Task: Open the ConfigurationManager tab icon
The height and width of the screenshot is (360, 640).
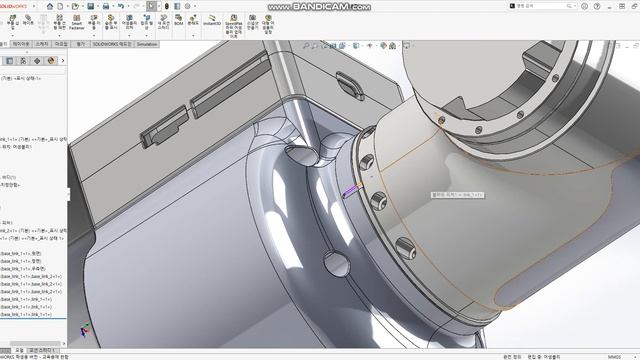Action: coord(23,61)
